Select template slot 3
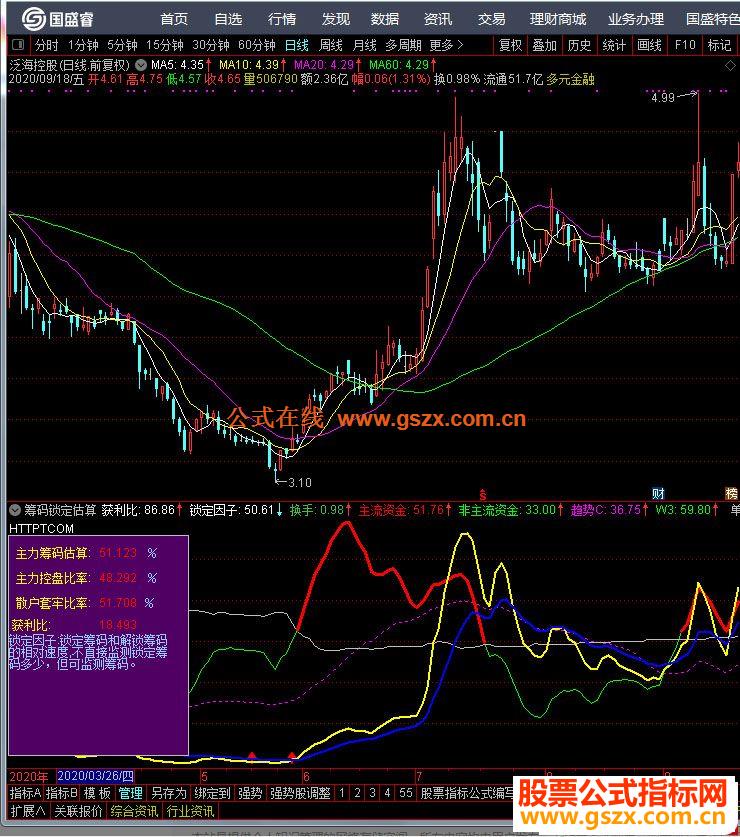This screenshot has width=740, height=837. [x=372, y=793]
